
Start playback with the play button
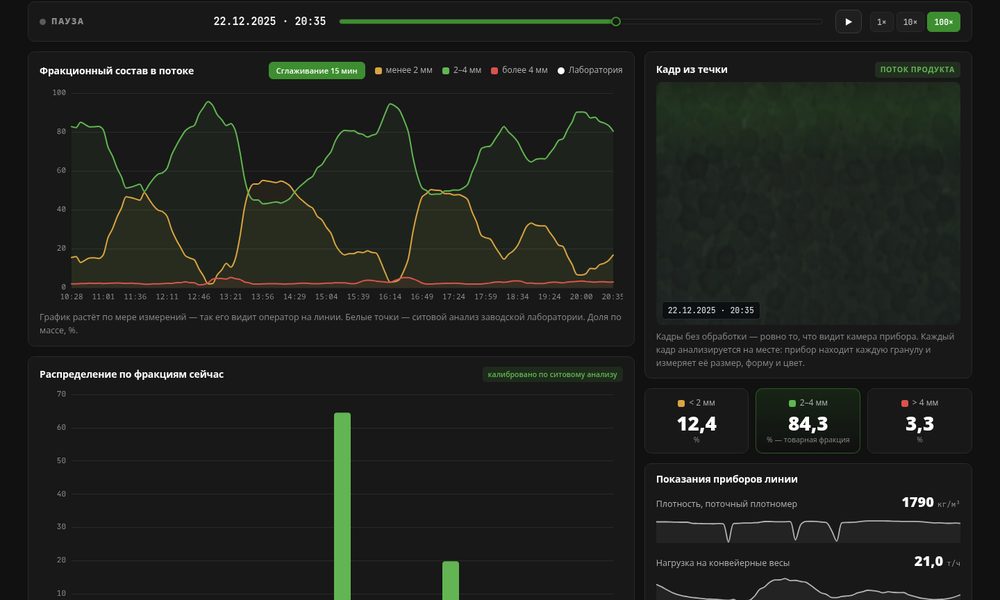848,22
